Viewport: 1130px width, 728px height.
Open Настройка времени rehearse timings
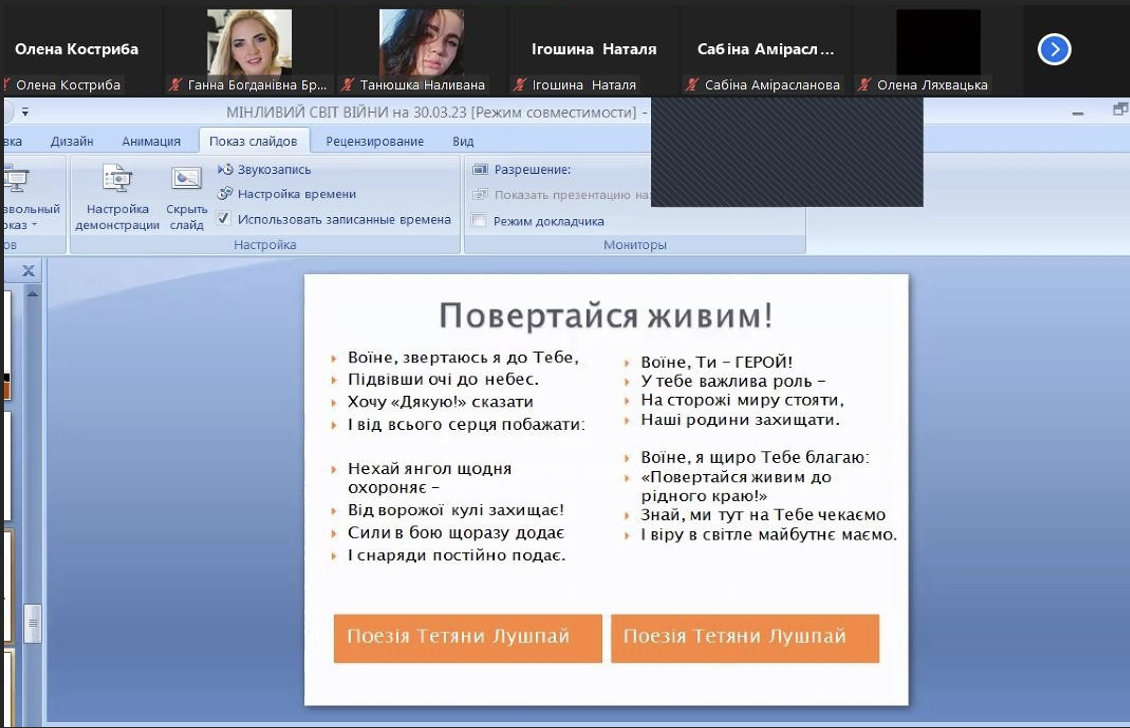coord(226,194)
